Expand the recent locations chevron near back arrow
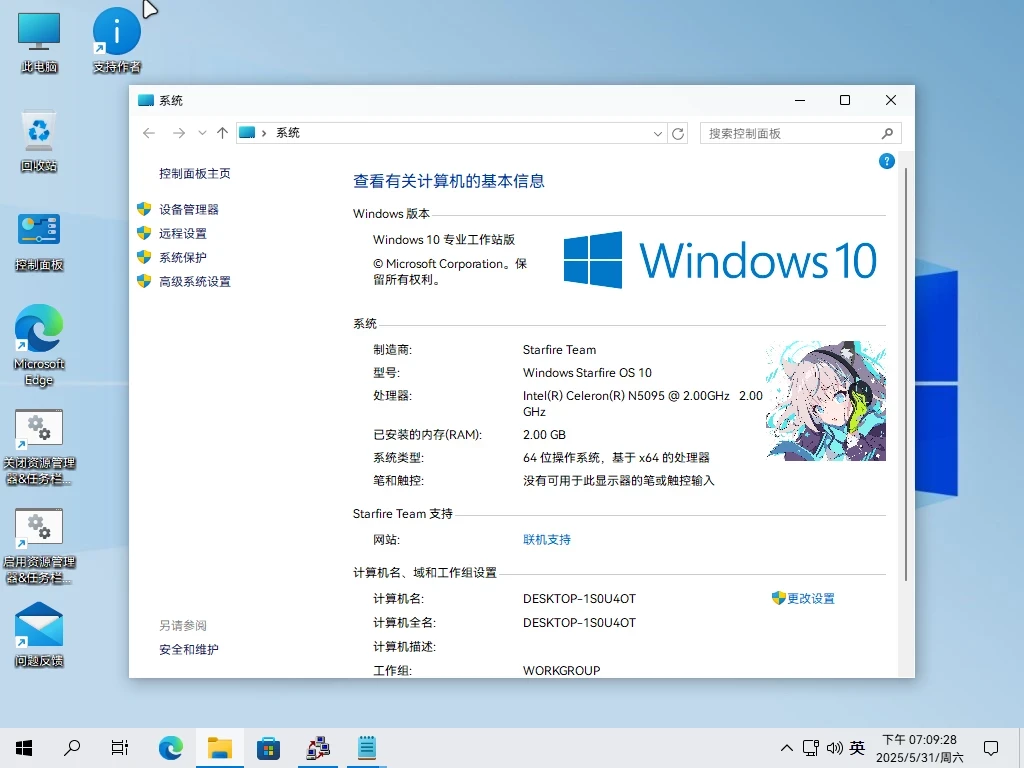This screenshot has height=768, width=1024. pos(202,132)
